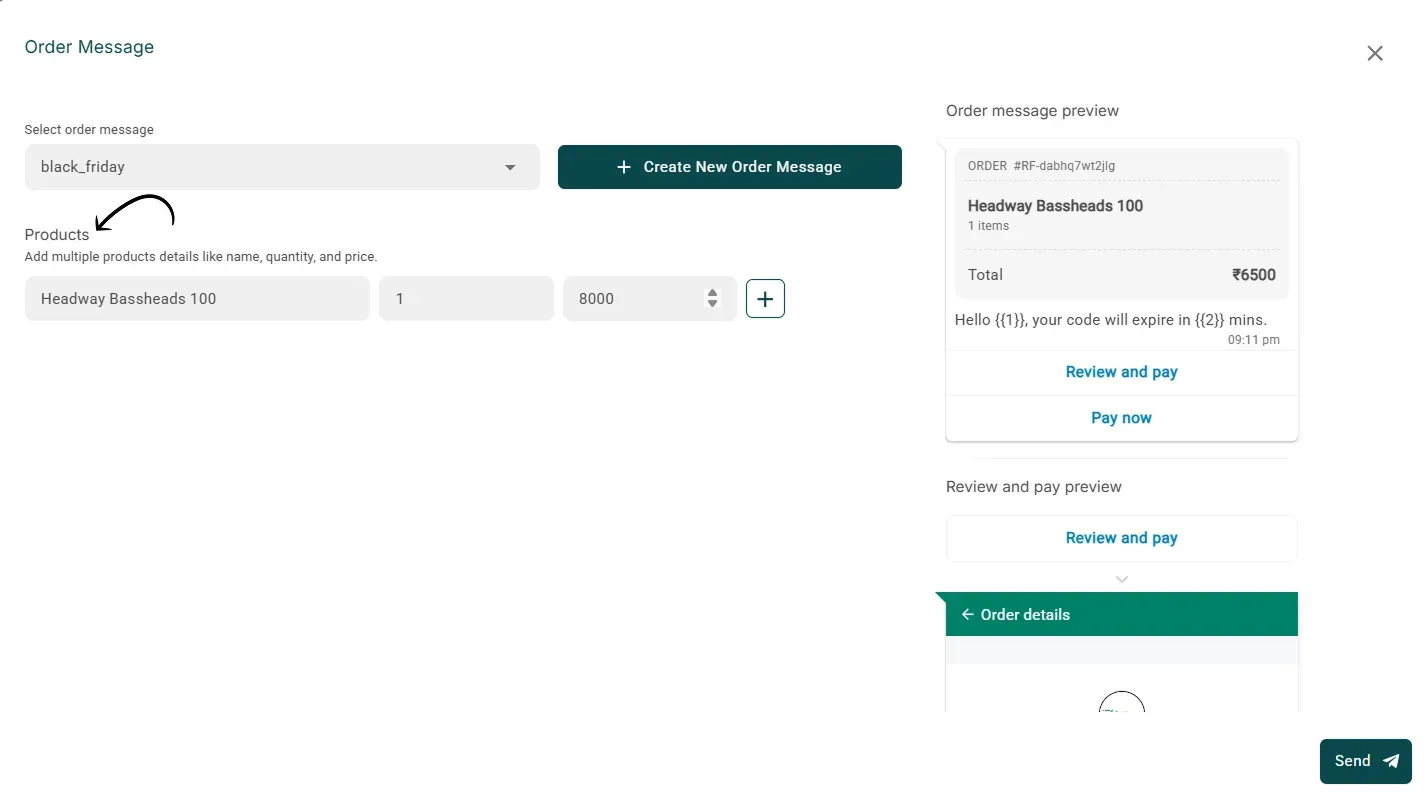The height and width of the screenshot is (800, 1424).
Task: Click the back arrow in the Order details header
Action: 967,614
